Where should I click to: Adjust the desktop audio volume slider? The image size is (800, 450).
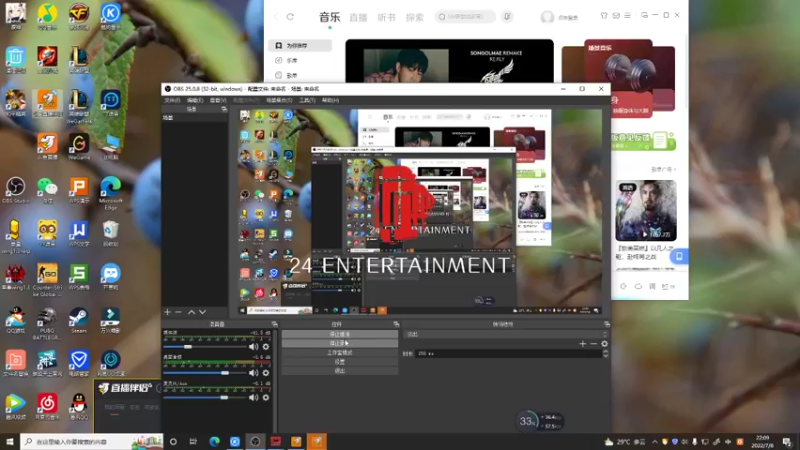(204, 373)
